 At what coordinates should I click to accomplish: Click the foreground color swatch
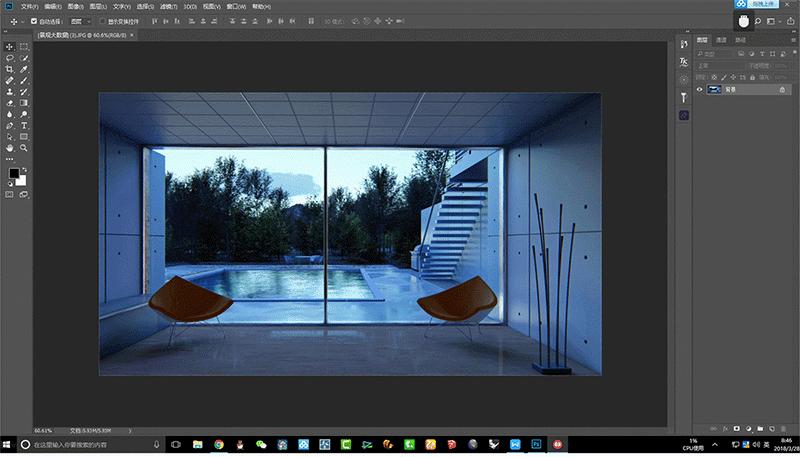[x=14, y=173]
